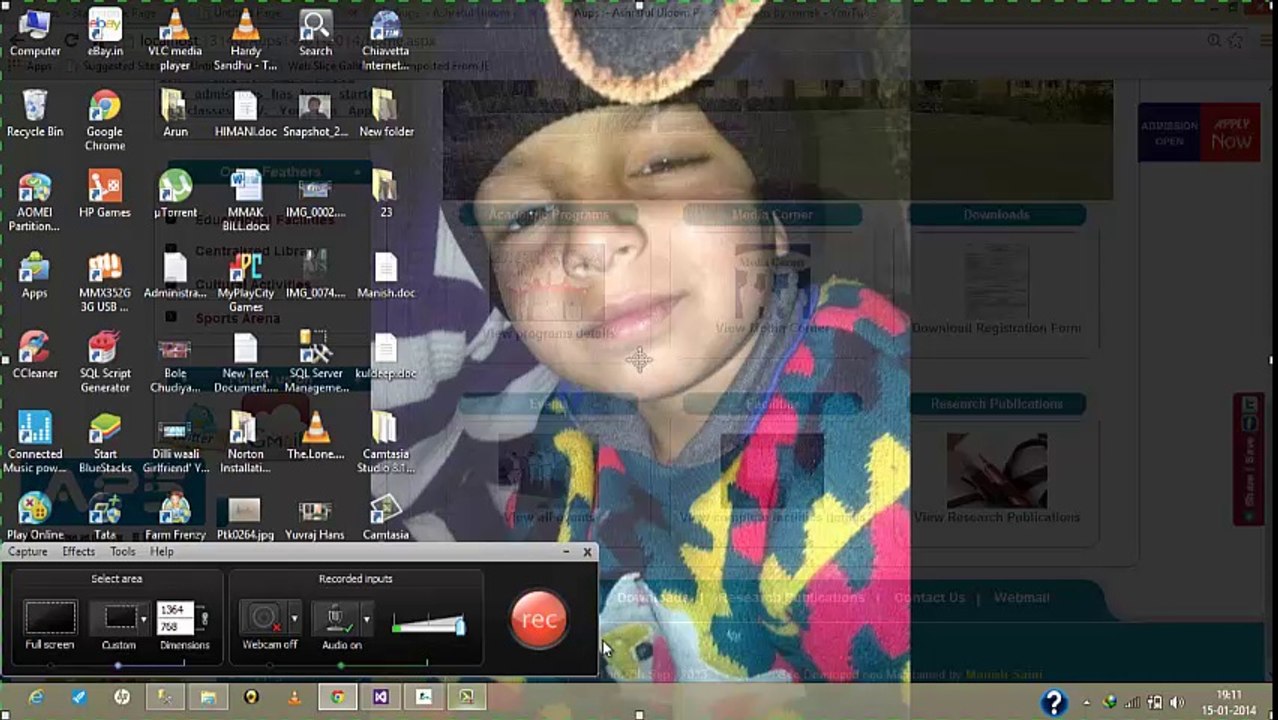Viewport: 1278px width, 720px height.
Task: Launch CCleaner shortcut
Action: [x=35, y=356]
